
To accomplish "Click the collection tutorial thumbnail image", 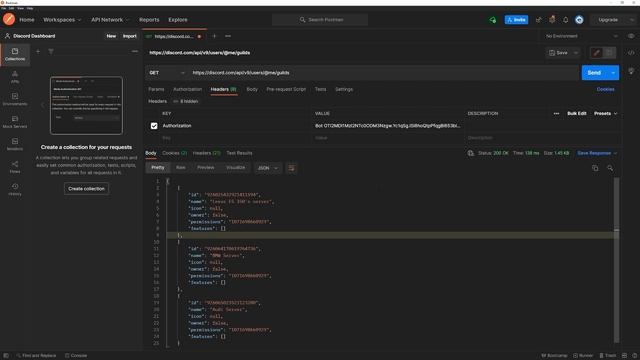I will (x=86, y=105).
